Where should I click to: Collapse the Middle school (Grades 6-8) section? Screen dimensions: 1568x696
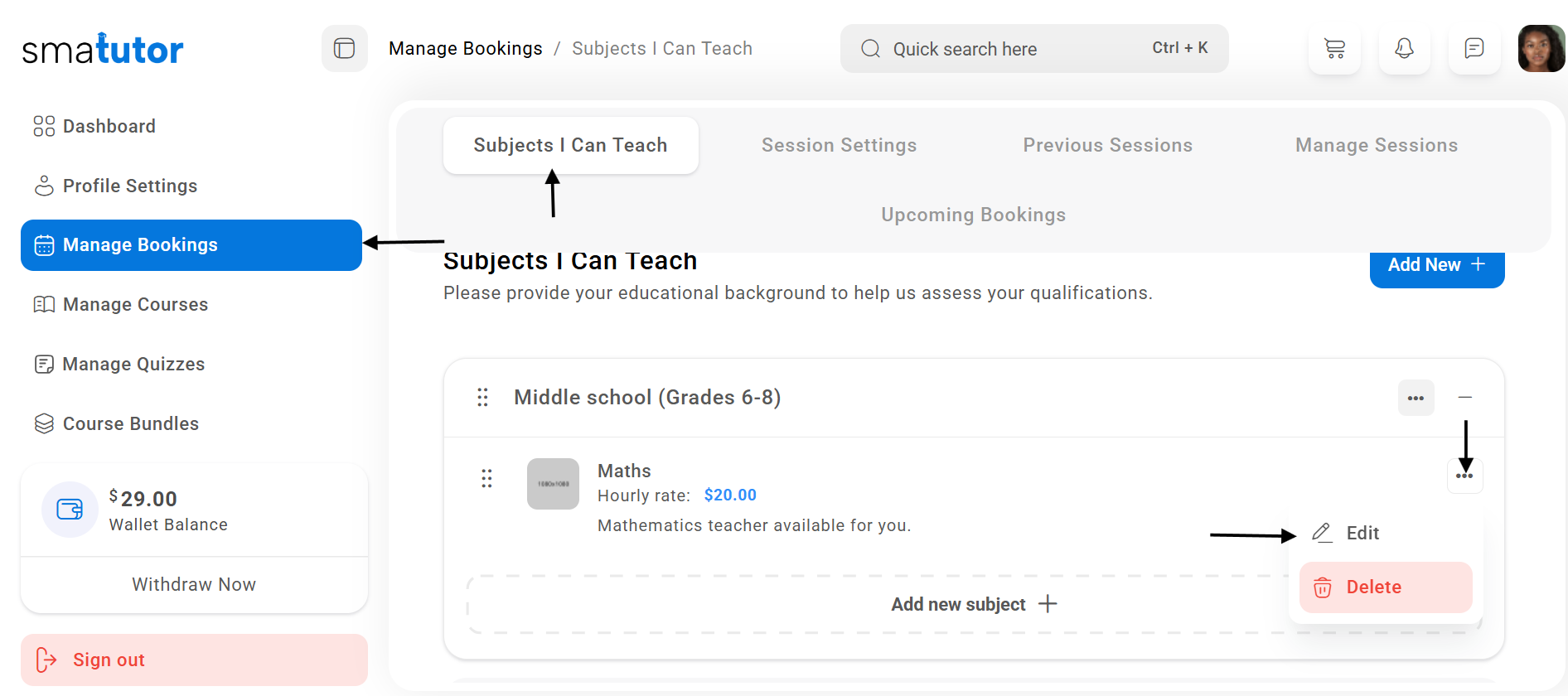pyautogui.click(x=1464, y=398)
